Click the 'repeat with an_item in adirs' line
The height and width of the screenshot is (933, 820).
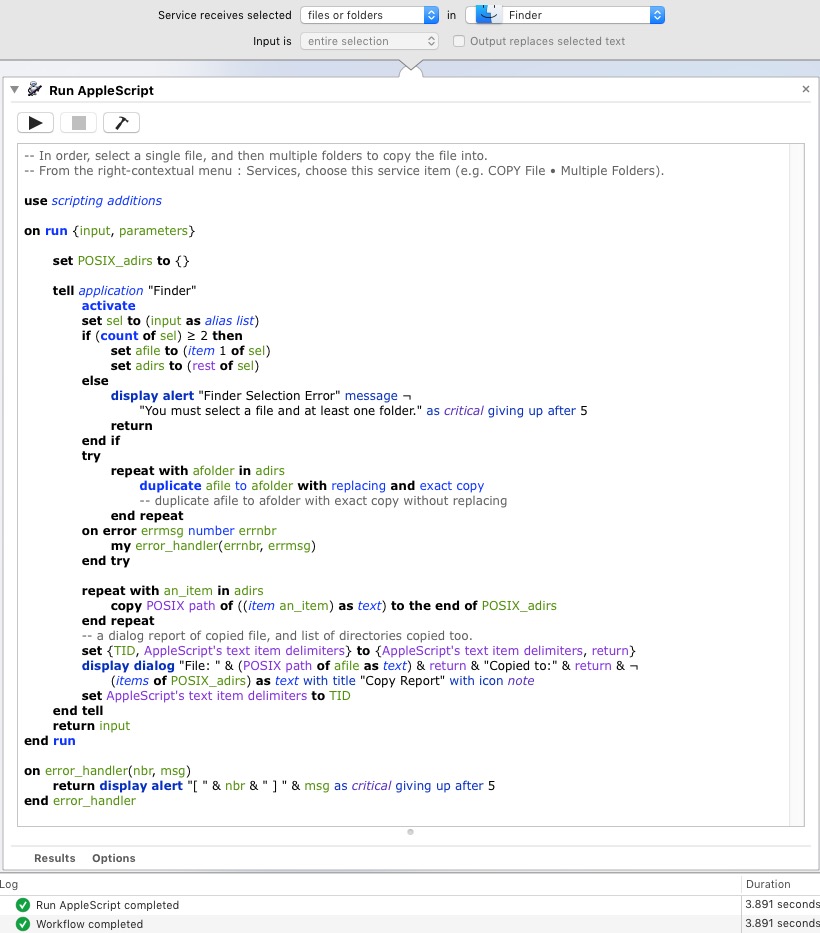(x=173, y=591)
